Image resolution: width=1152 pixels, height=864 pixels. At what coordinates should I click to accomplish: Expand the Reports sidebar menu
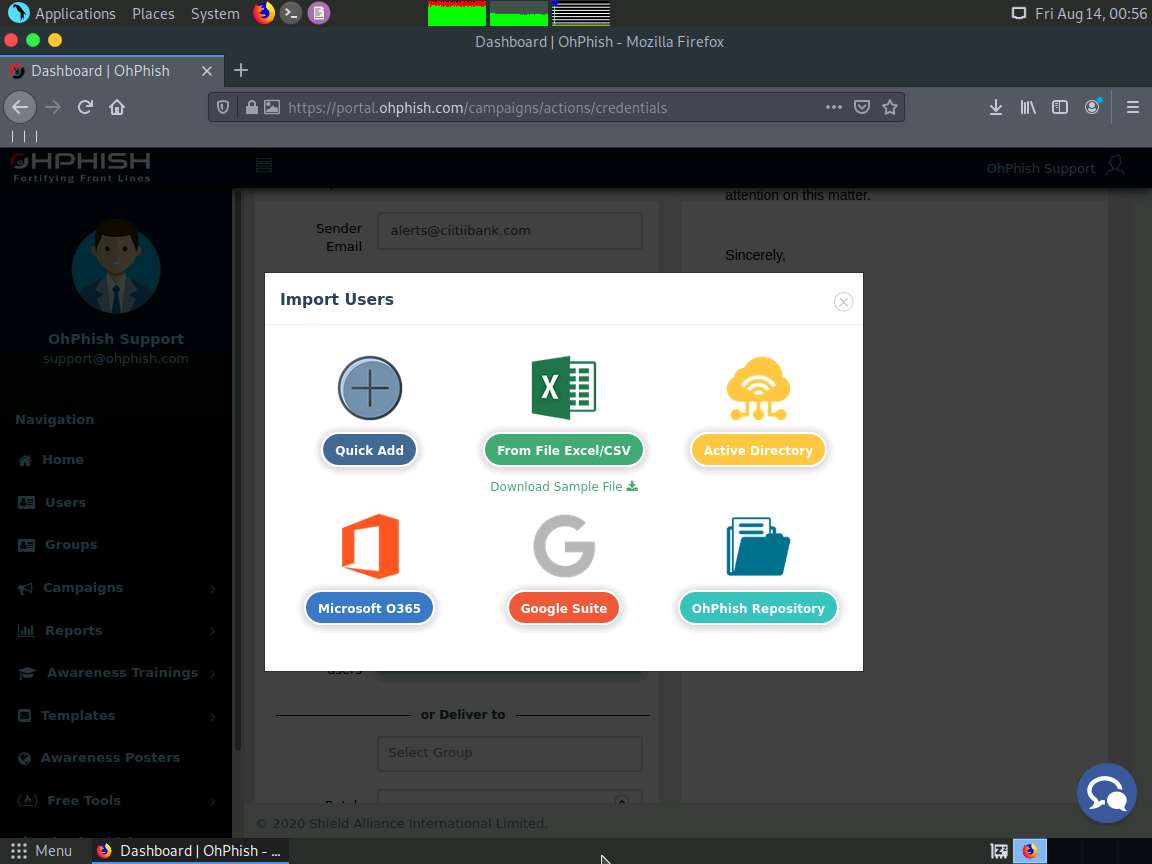[116, 630]
